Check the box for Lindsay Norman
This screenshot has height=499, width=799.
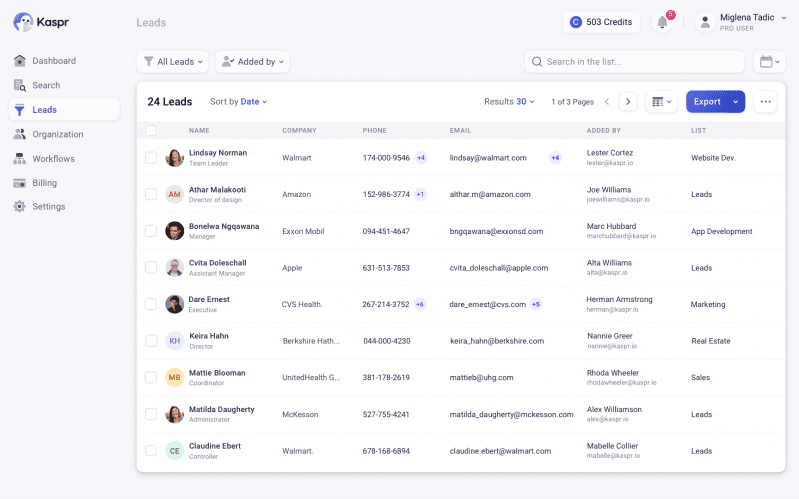pos(151,158)
